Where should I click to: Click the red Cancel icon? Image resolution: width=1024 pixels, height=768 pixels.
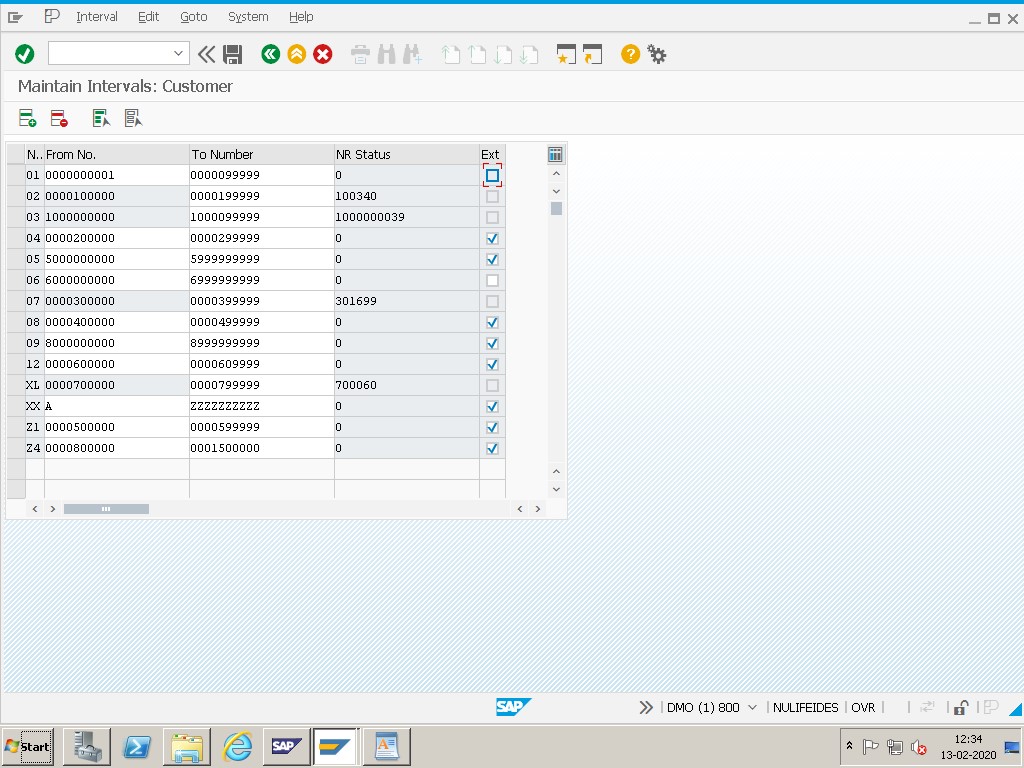coord(323,54)
